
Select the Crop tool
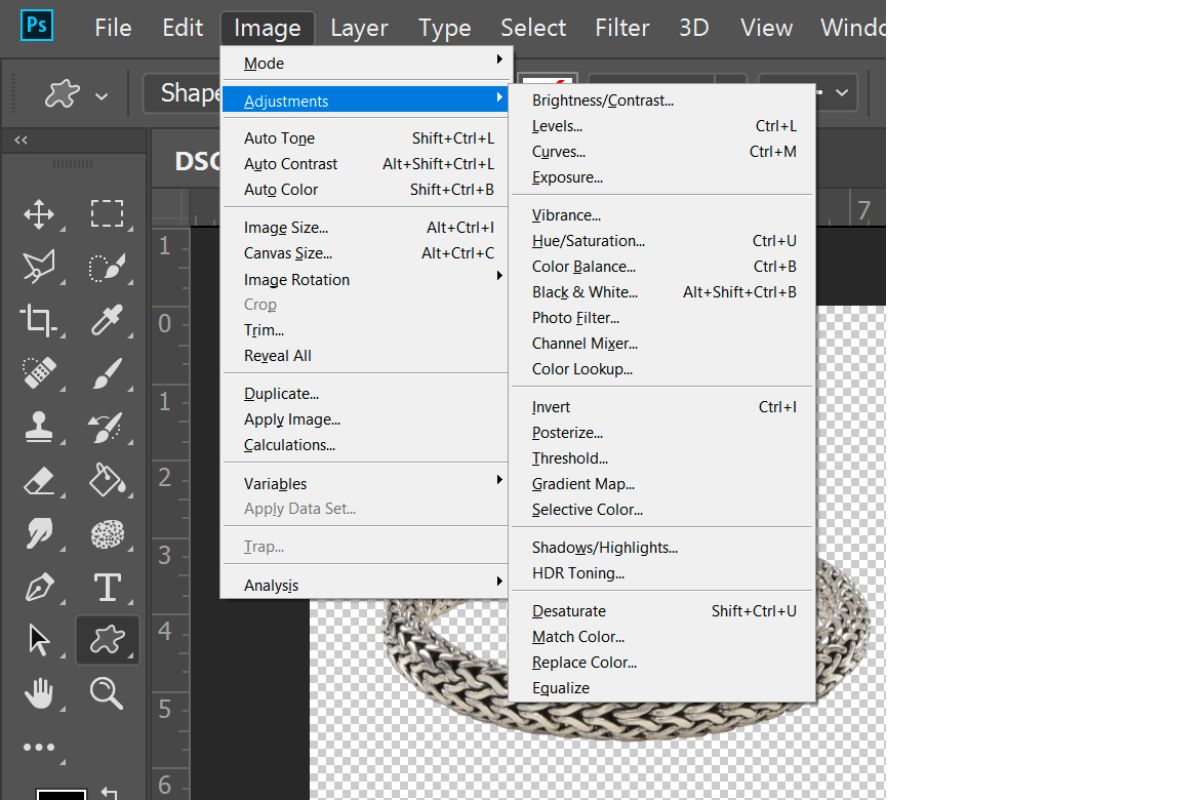pyautogui.click(x=39, y=320)
